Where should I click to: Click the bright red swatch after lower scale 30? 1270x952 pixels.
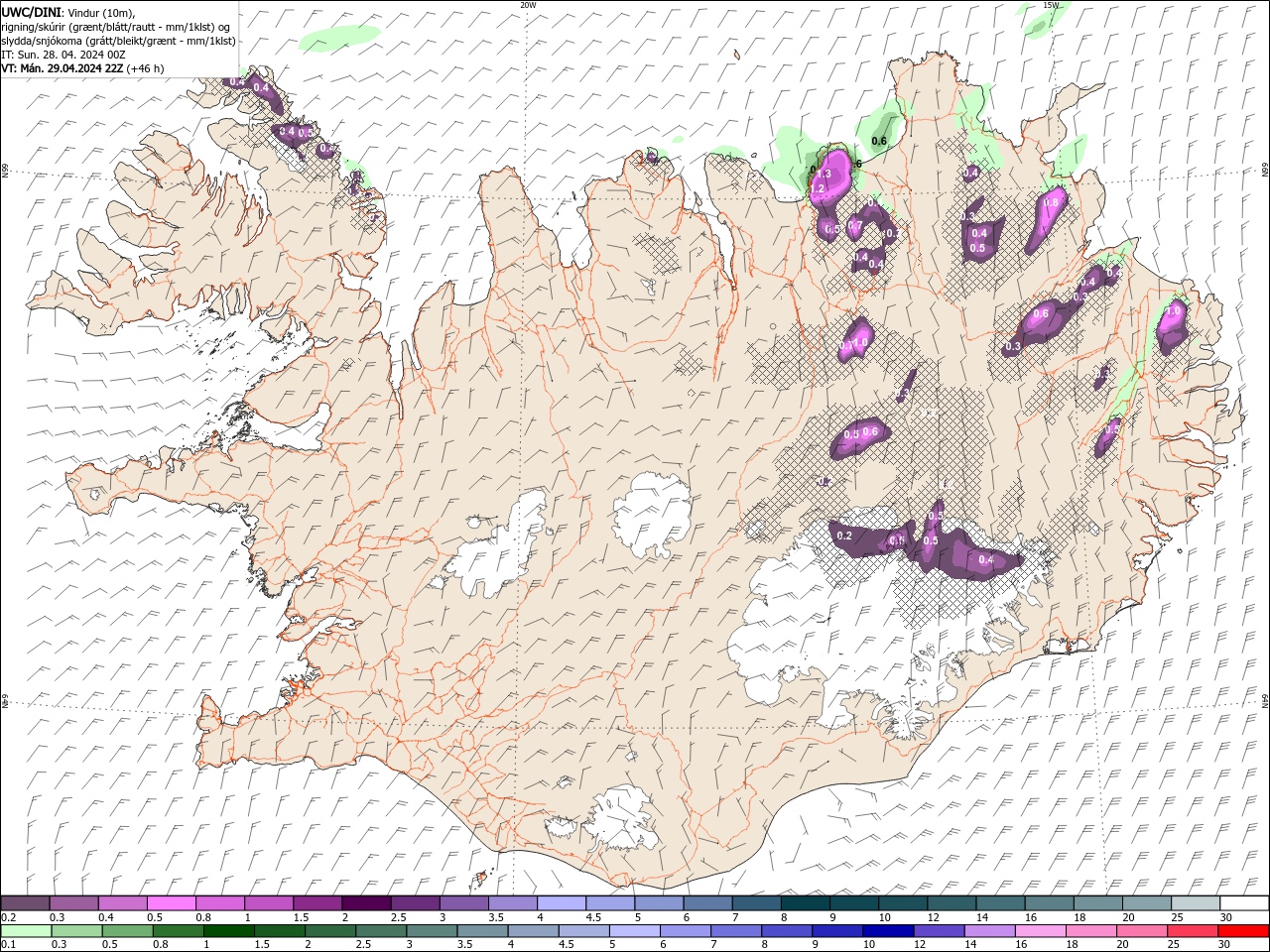click(x=1244, y=931)
